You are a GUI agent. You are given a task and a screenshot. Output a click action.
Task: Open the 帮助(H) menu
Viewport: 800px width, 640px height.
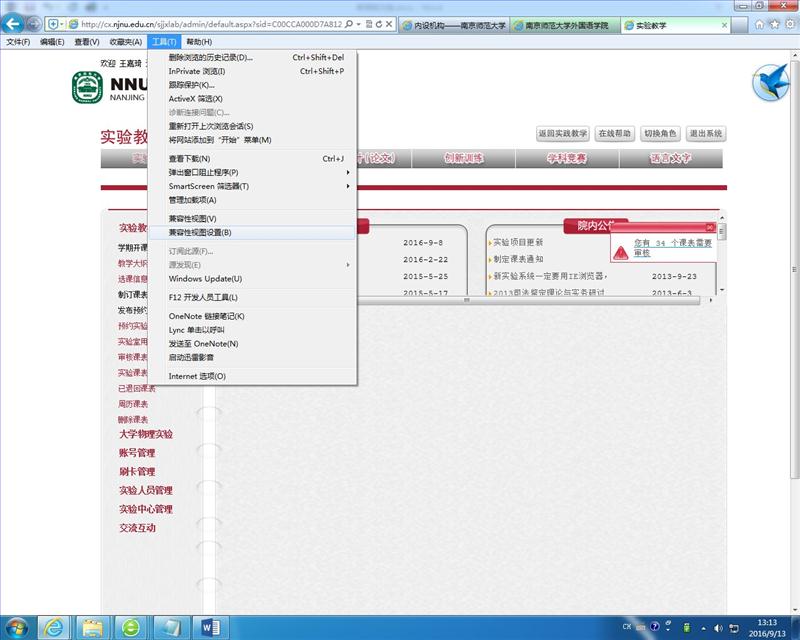pos(199,42)
